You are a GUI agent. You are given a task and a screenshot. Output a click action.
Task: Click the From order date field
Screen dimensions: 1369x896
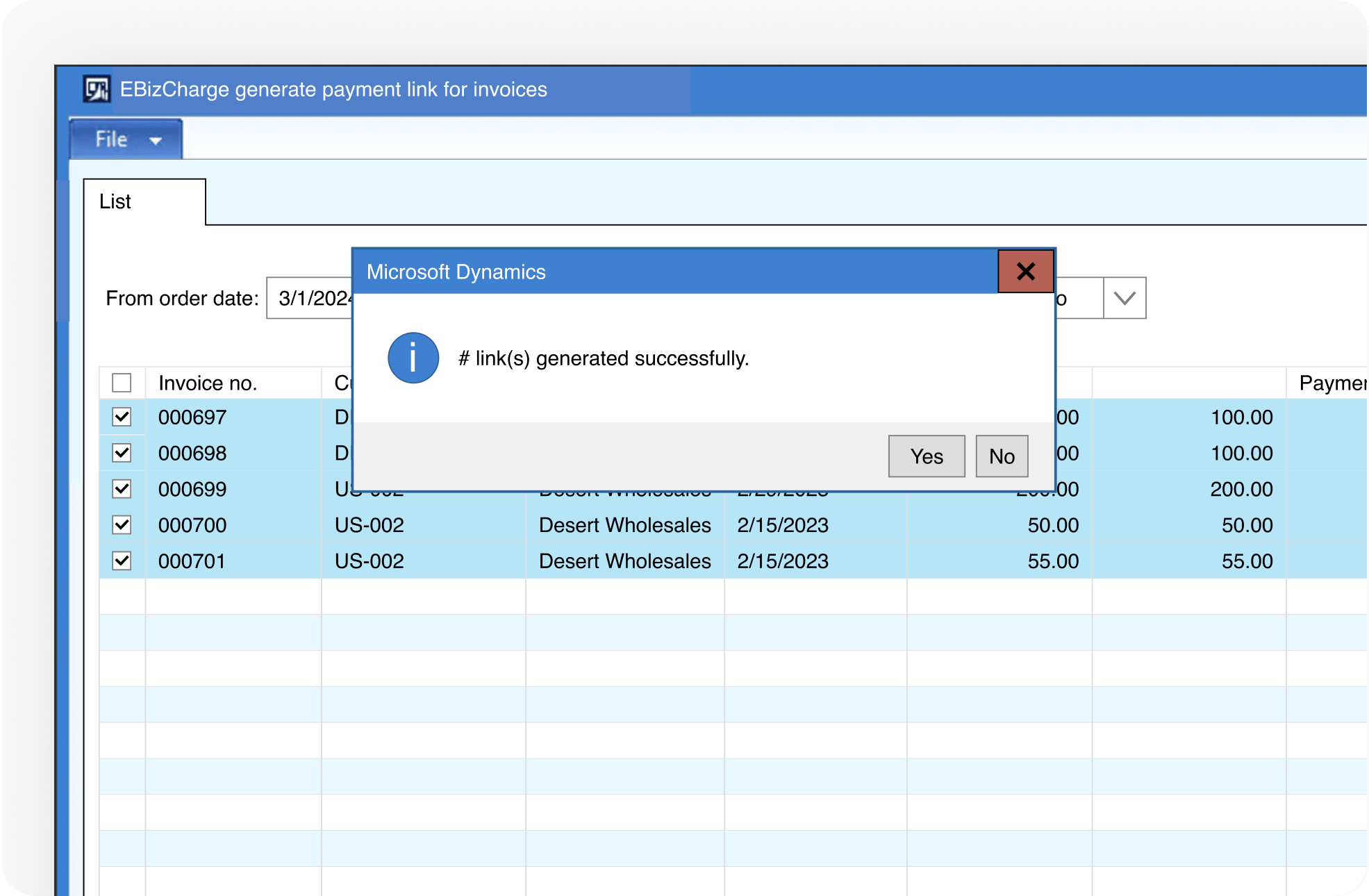click(x=310, y=299)
